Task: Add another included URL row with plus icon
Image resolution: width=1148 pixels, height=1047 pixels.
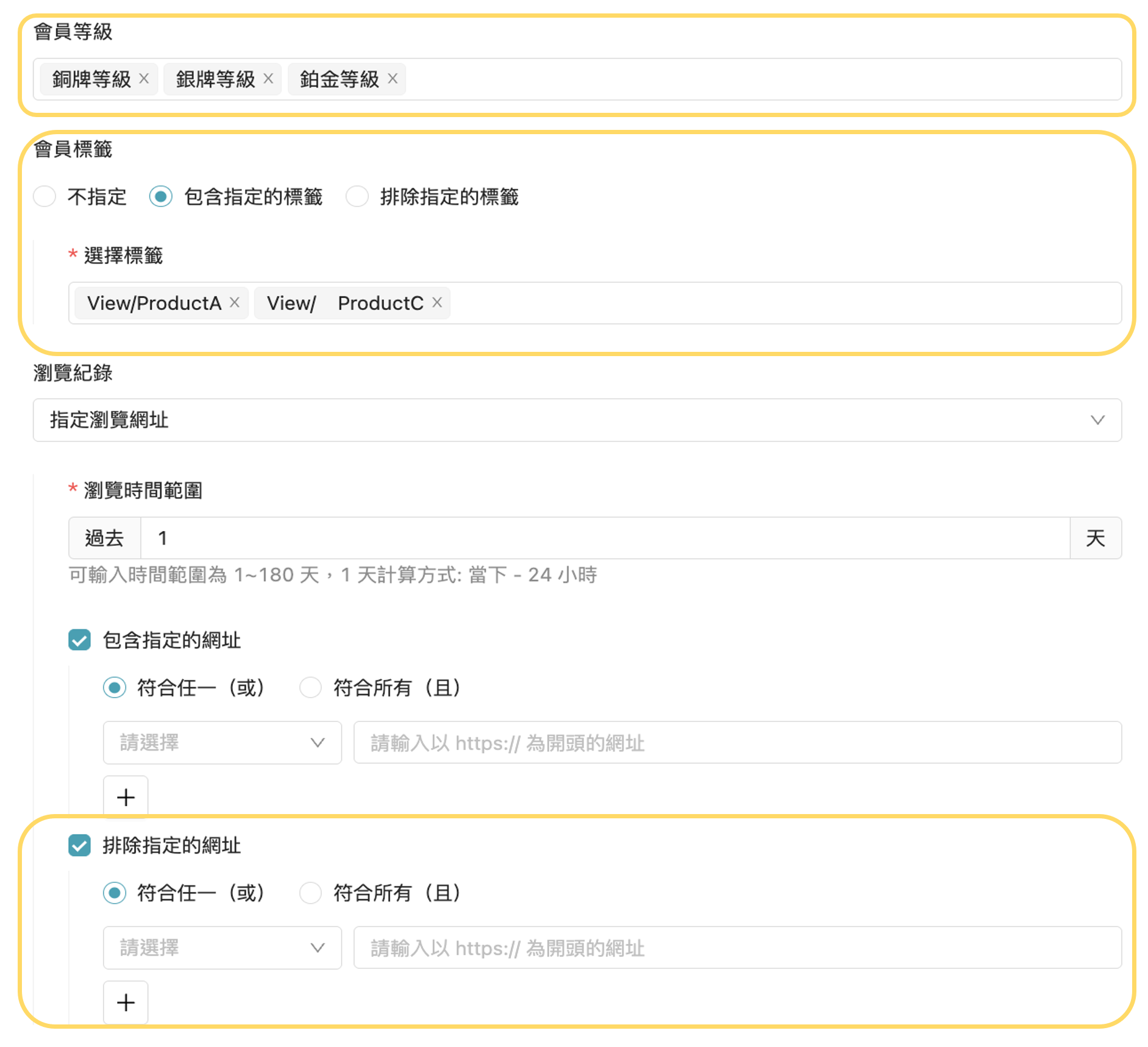Action: (x=126, y=796)
